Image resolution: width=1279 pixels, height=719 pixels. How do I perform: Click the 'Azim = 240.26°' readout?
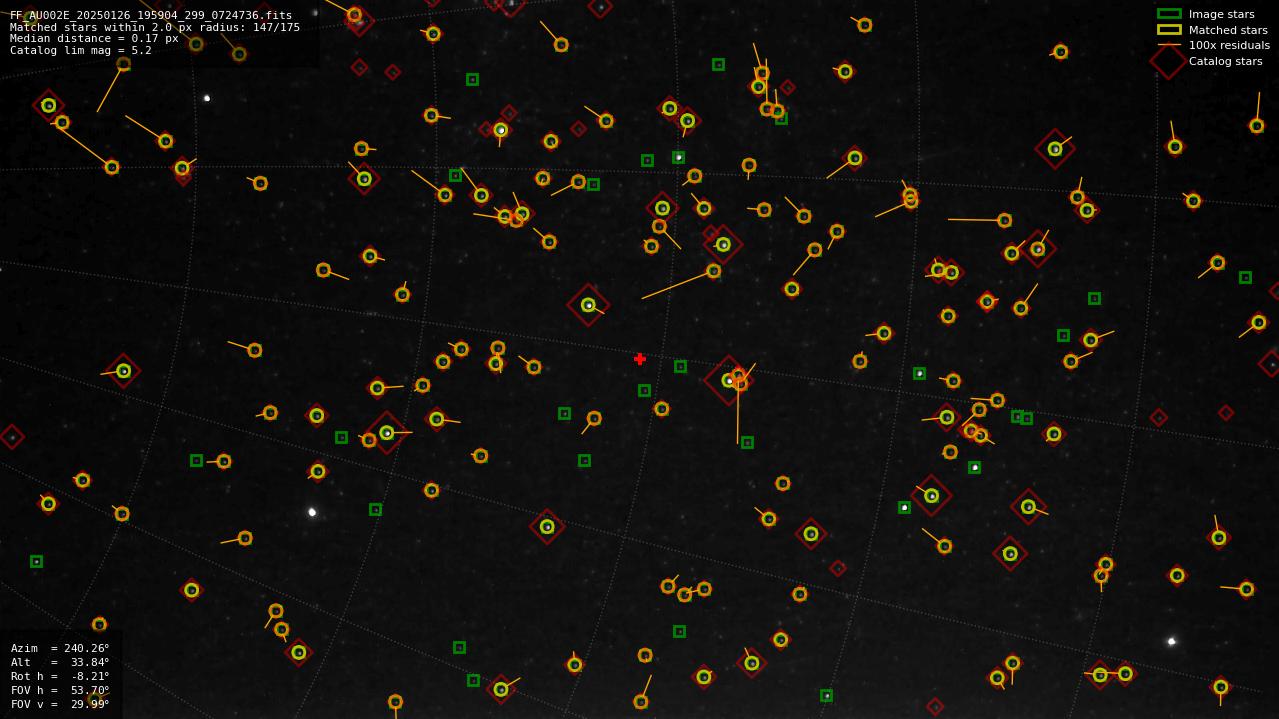pos(60,648)
